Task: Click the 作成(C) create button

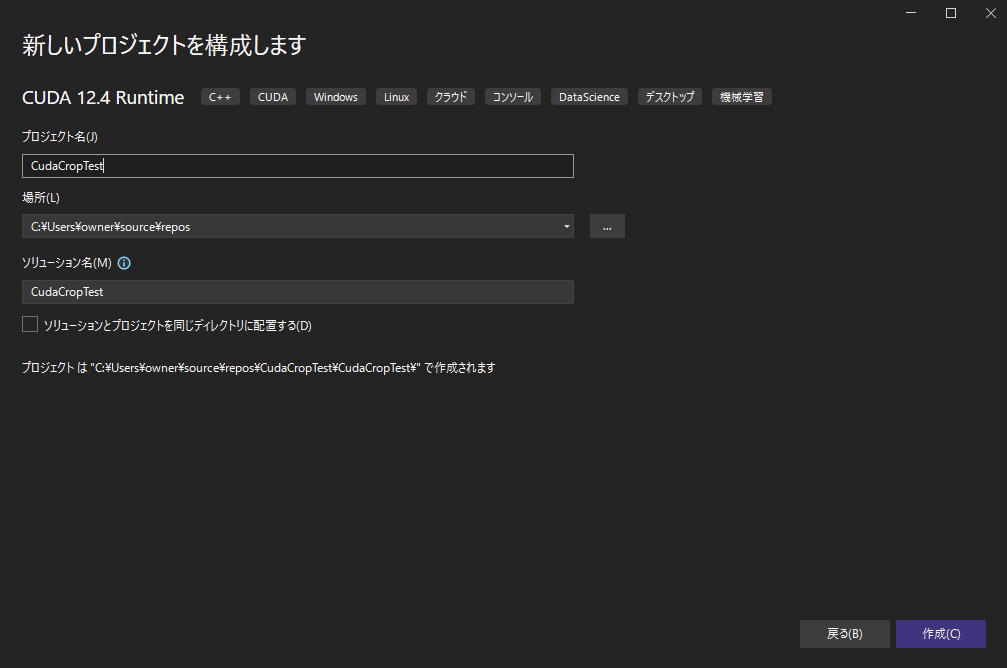Action: (x=941, y=634)
